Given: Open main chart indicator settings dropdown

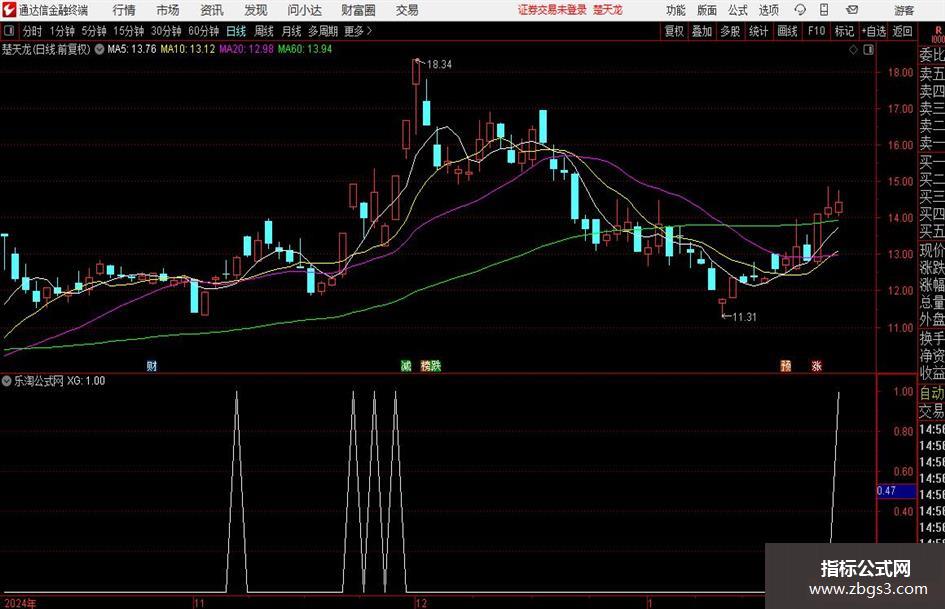Looking at the screenshot, I should [99, 49].
